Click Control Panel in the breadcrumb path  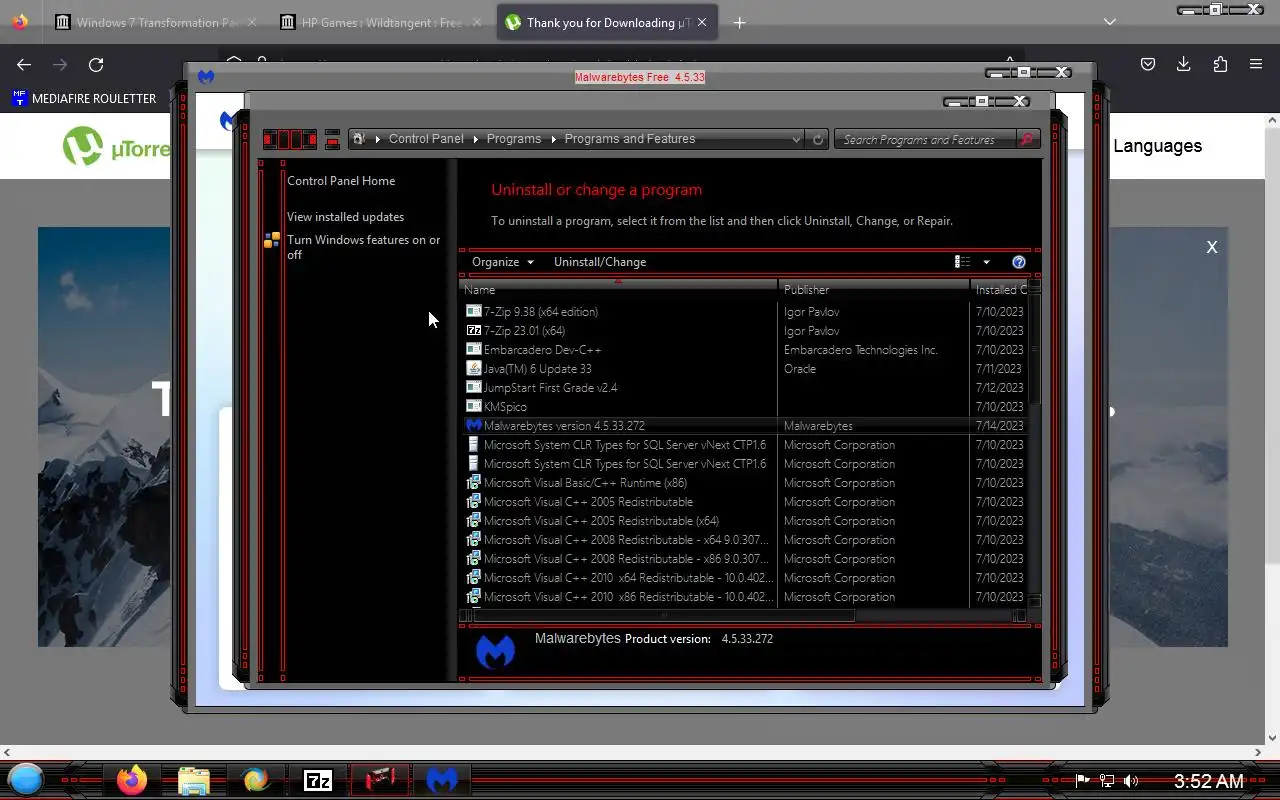tap(426, 139)
